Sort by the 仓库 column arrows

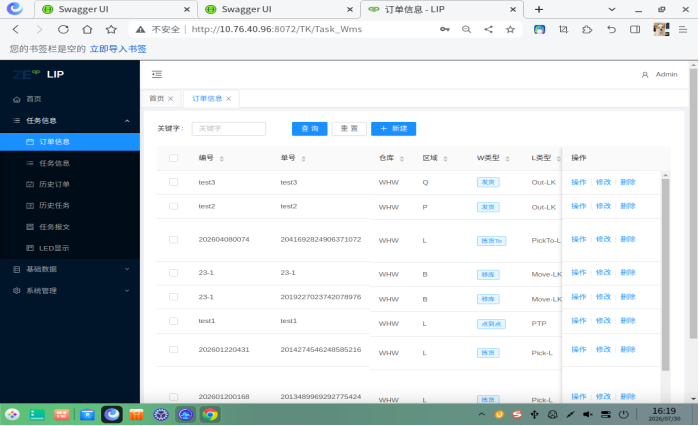pyautogui.click(x=401, y=159)
